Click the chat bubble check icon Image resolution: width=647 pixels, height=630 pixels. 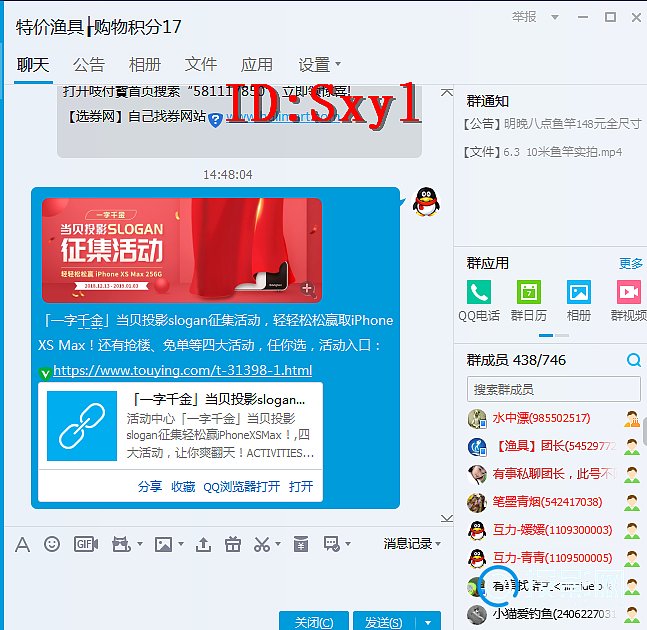332,544
